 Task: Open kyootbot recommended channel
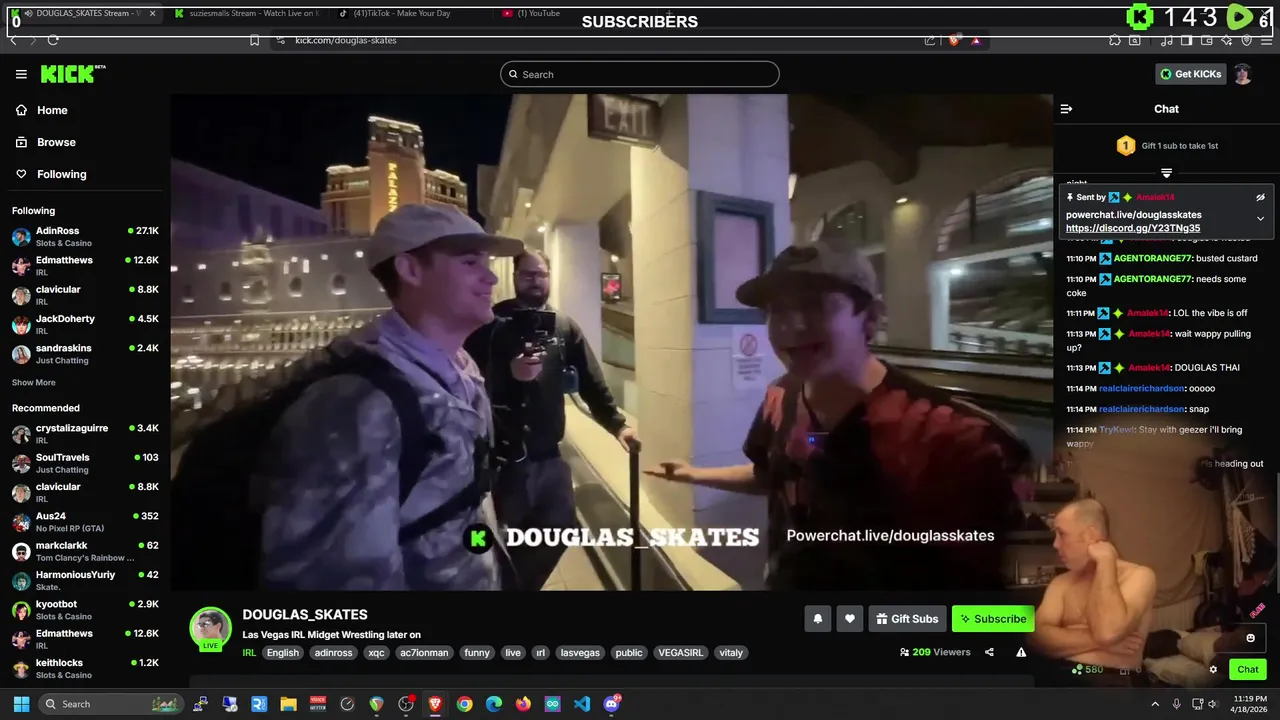pyautogui.click(x=85, y=609)
